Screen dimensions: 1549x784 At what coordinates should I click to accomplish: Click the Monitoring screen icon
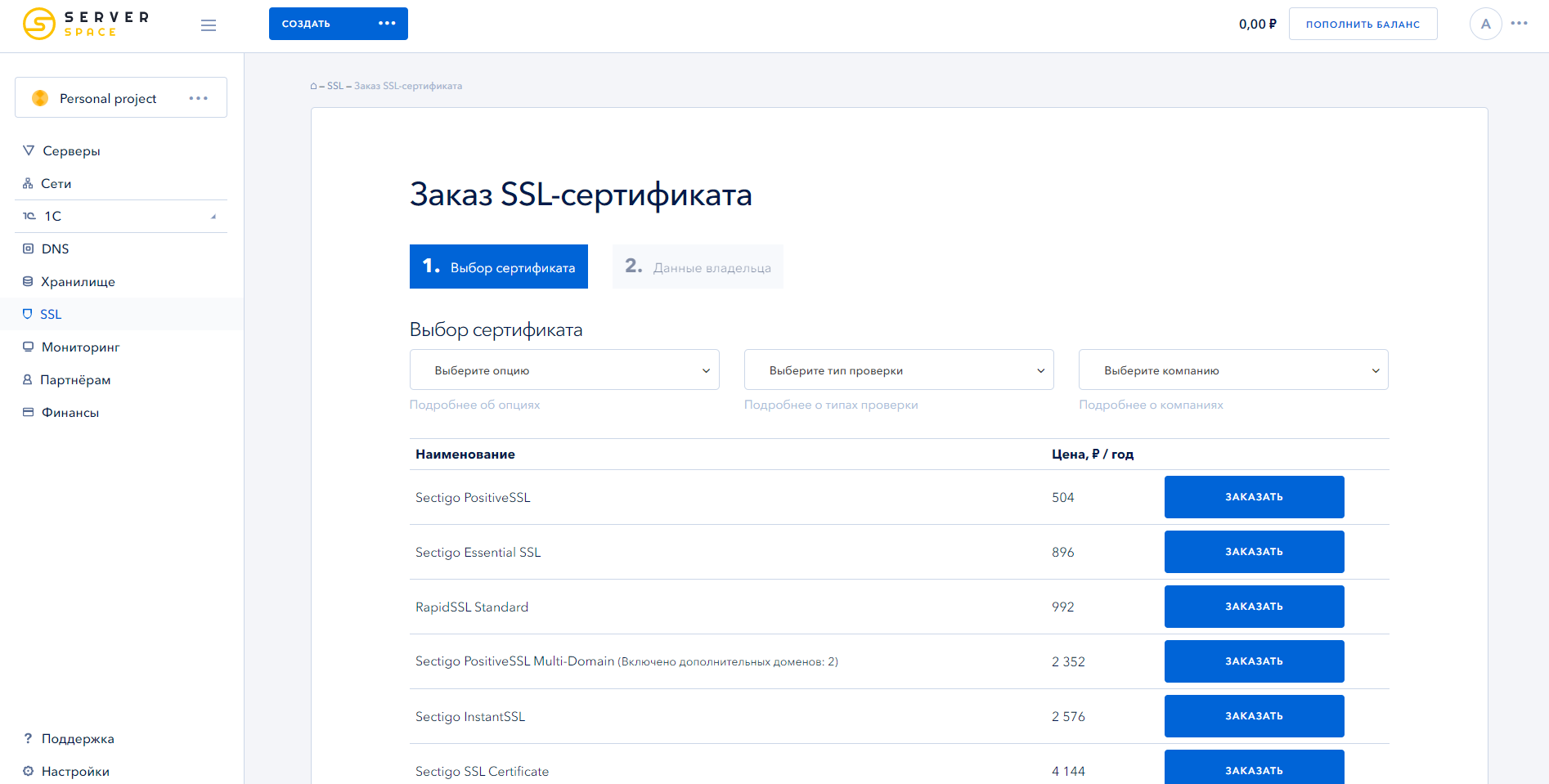click(28, 347)
